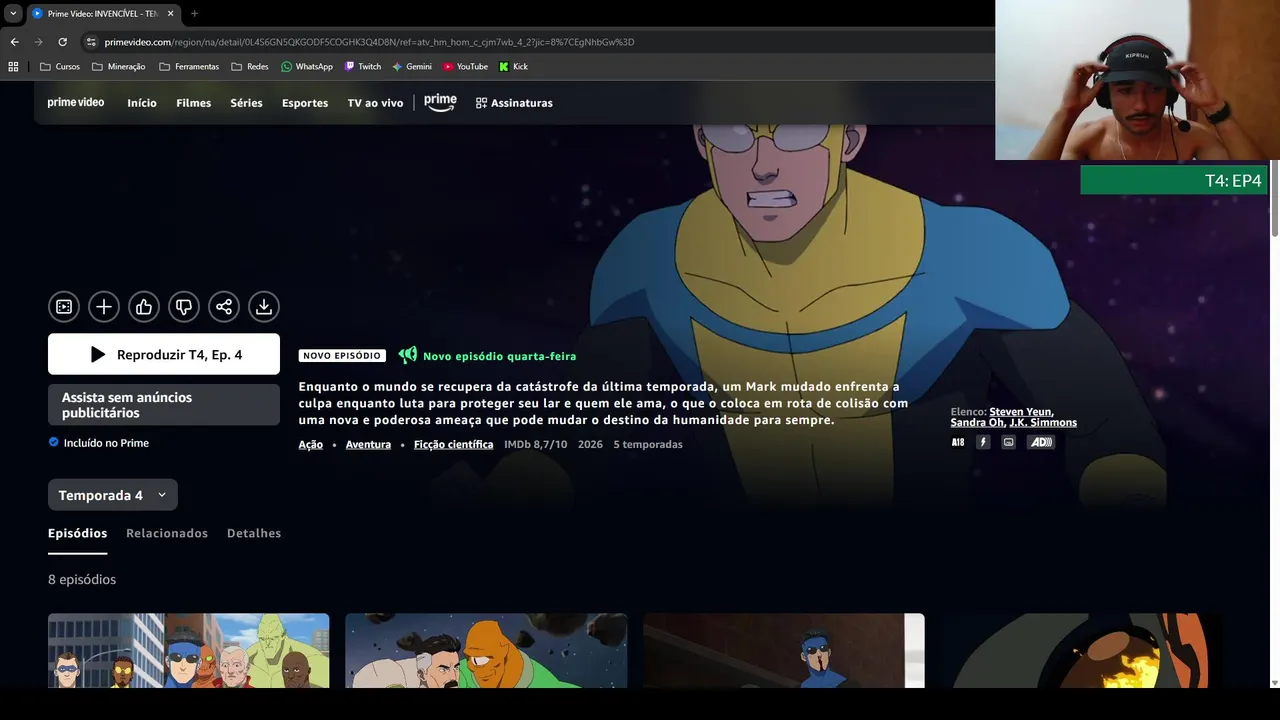Viewport: 1280px width, 720px height.
Task: Click the Ficção científica genre link
Action: 453,444
